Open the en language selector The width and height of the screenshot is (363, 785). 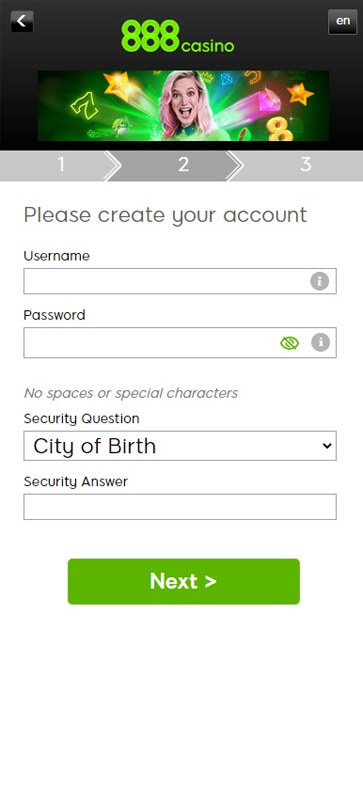point(342,22)
